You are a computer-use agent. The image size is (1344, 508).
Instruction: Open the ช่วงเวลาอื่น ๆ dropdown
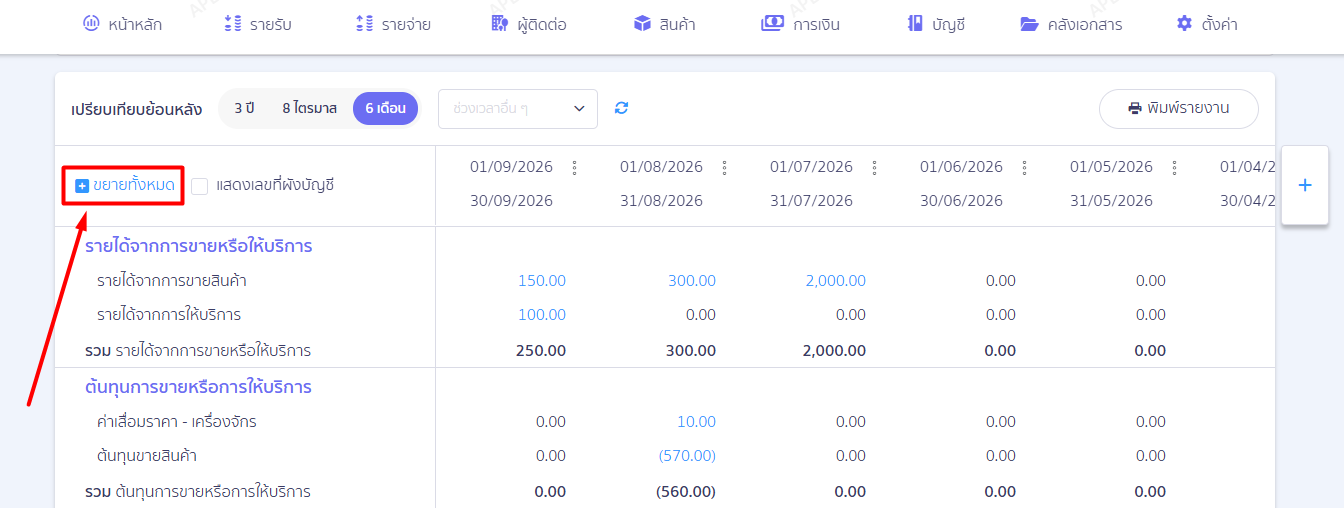pos(518,109)
